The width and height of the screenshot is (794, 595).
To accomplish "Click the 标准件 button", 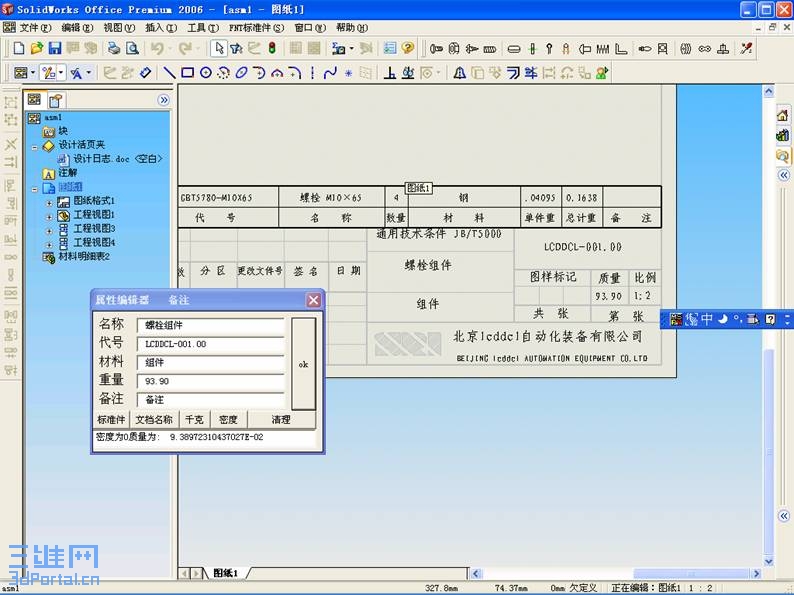I will point(111,420).
